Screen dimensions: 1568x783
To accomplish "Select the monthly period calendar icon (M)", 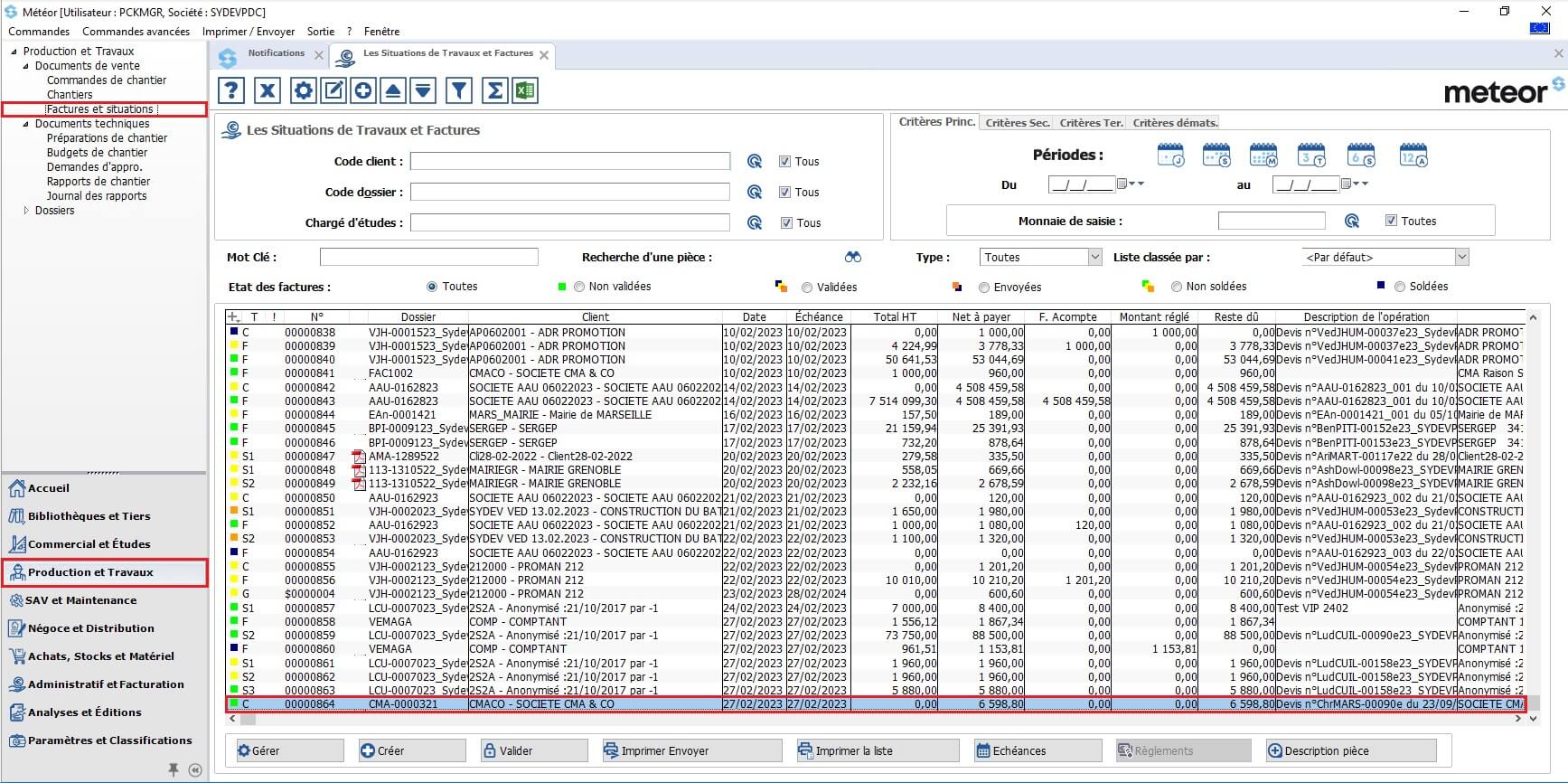I will coord(1263,156).
